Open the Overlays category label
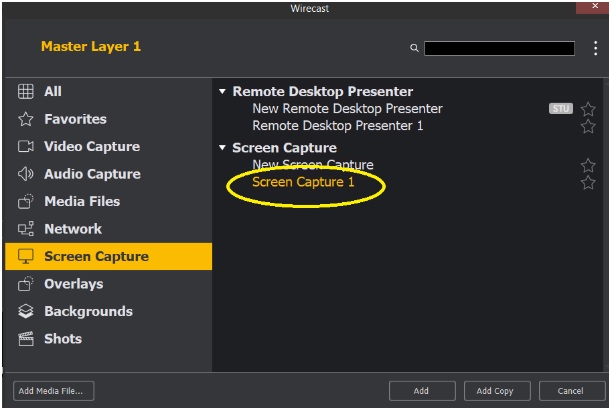The height and width of the screenshot is (410, 609). pos(74,284)
